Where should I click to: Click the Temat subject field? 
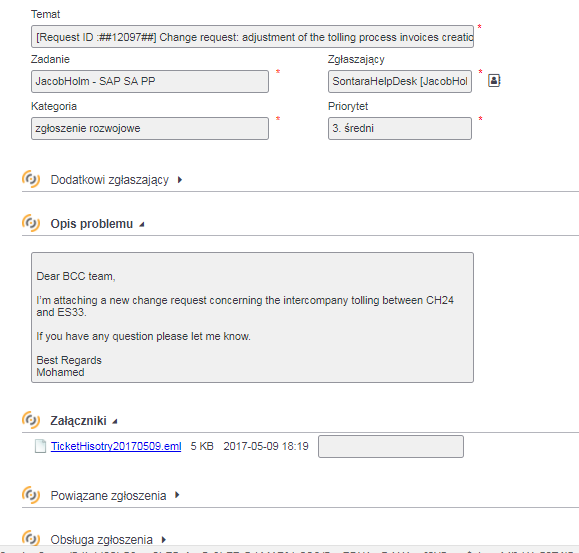tap(252, 37)
